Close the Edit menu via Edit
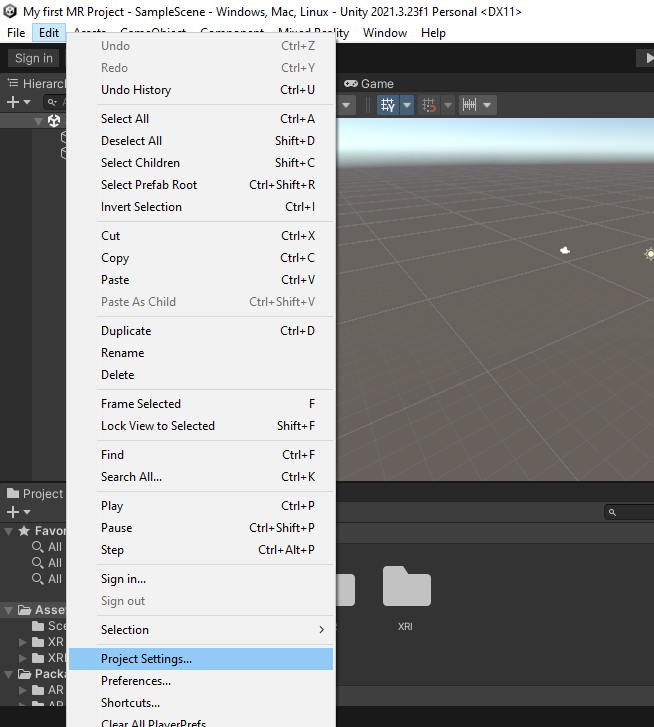 (49, 33)
